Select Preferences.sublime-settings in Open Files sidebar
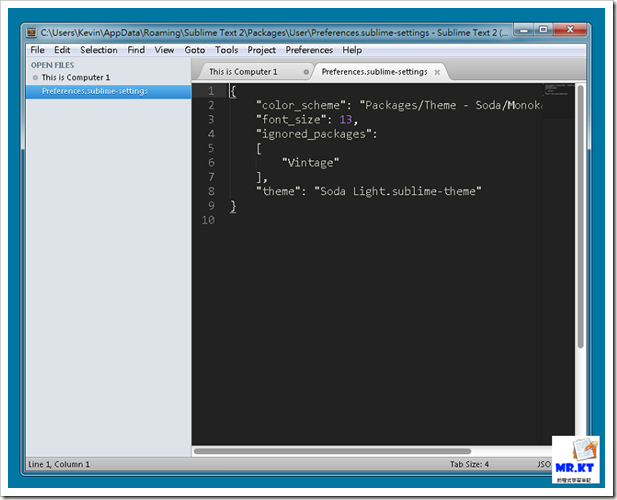This screenshot has height=500, width=617. click(108, 91)
